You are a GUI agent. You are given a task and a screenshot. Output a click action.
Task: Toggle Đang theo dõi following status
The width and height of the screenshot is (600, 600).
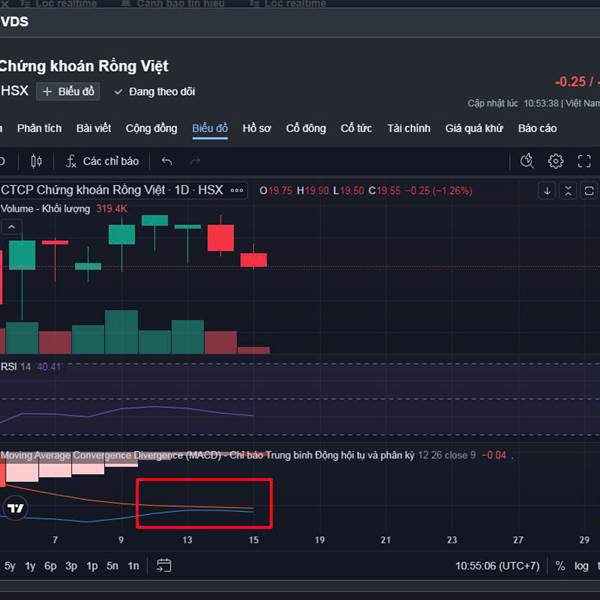tap(155, 92)
